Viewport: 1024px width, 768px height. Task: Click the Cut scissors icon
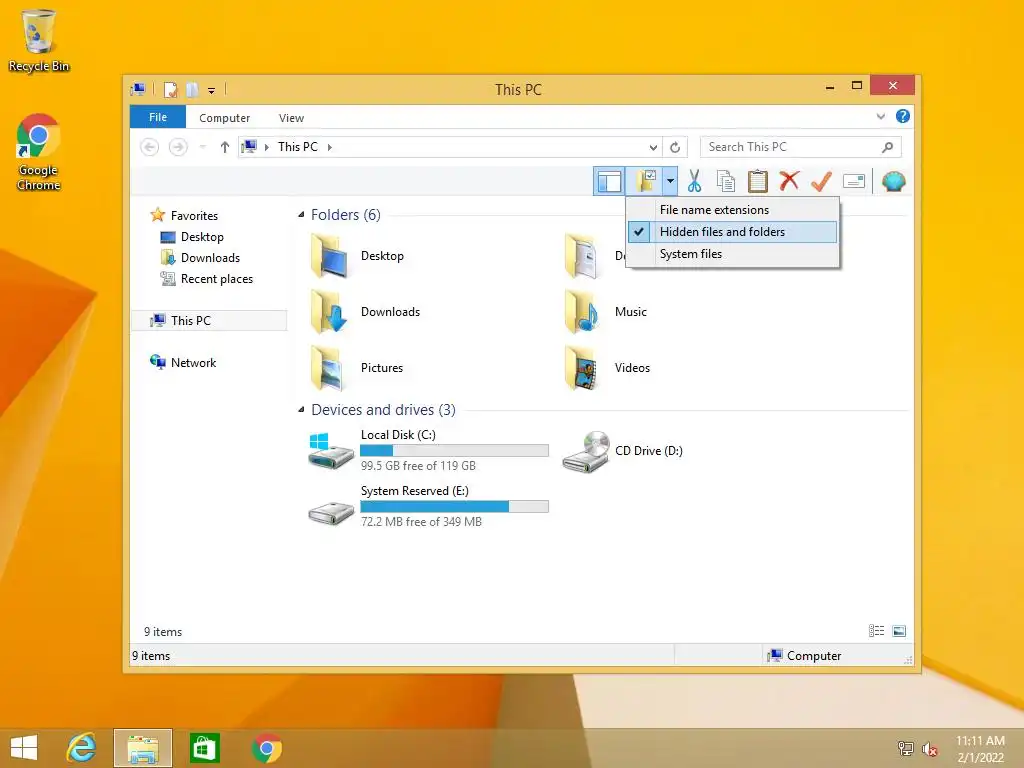point(694,182)
